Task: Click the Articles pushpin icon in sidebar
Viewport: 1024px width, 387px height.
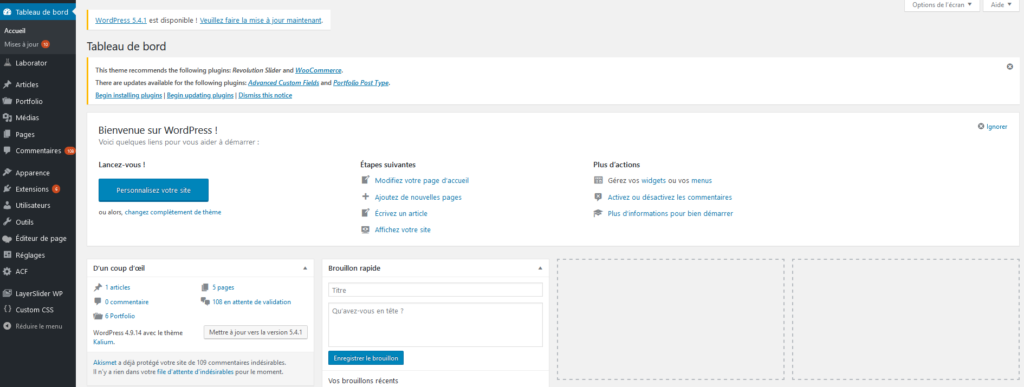Action: click(x=7, y=84)
